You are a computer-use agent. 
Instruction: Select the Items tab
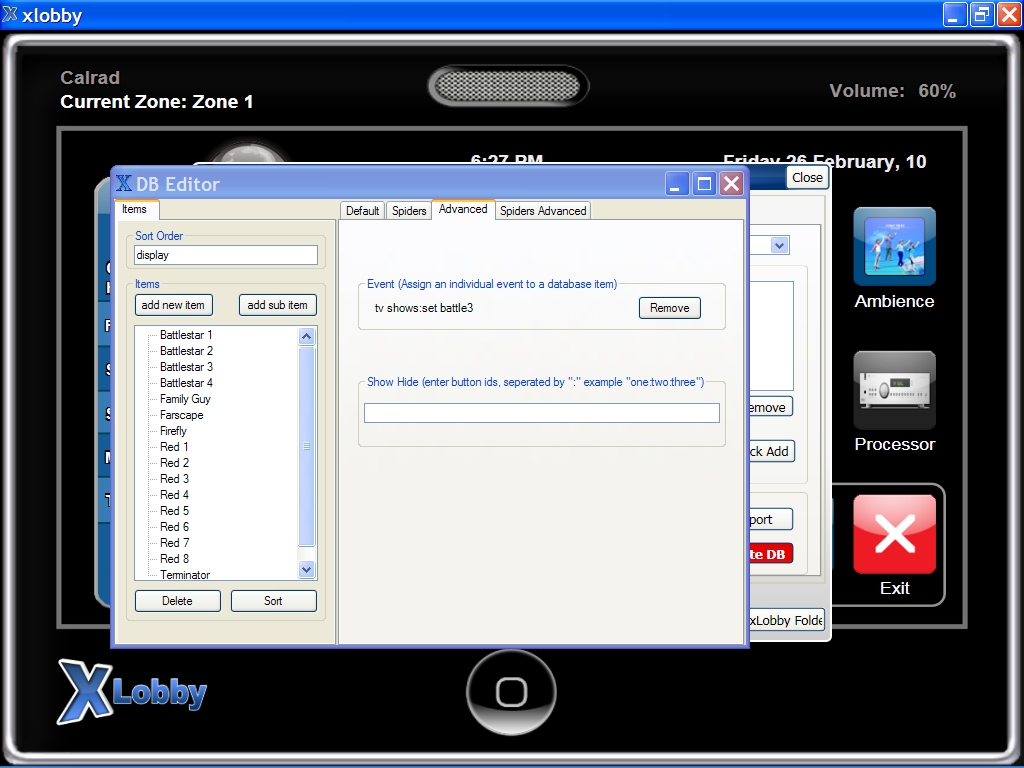[135, 209]
